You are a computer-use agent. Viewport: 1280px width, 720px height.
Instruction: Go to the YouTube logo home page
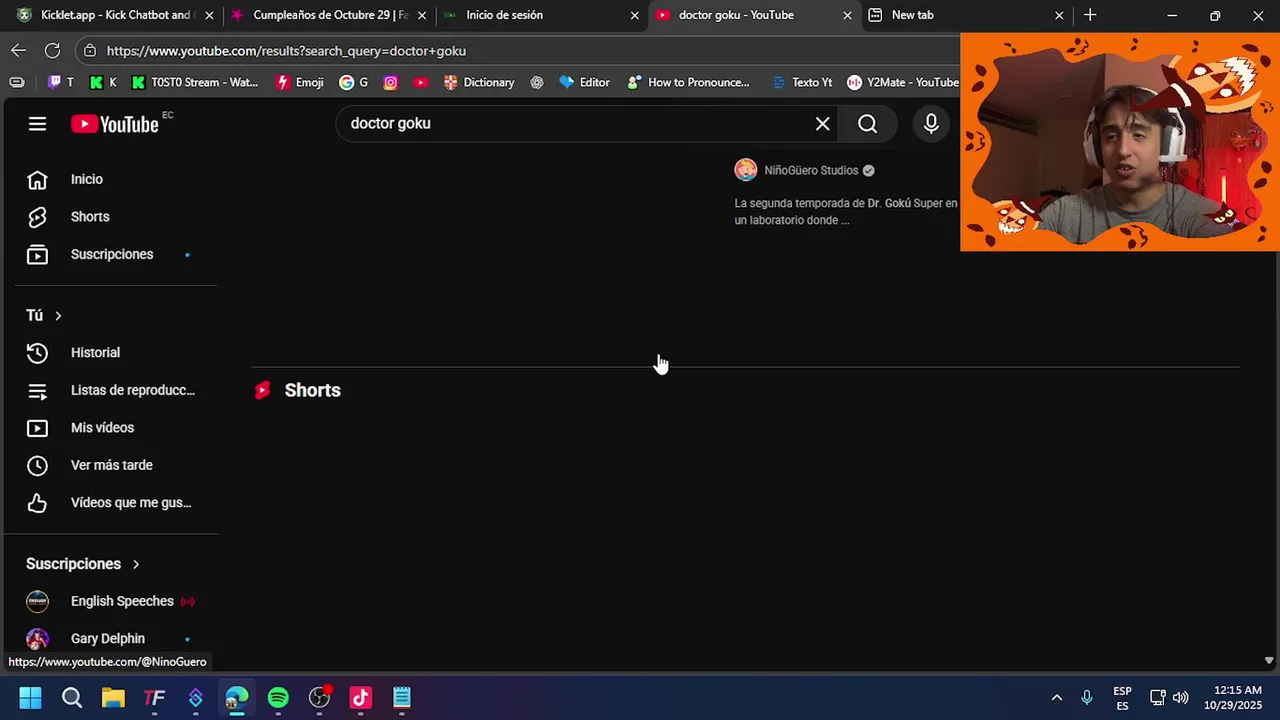pyautogui.click(x=115, y=124)
